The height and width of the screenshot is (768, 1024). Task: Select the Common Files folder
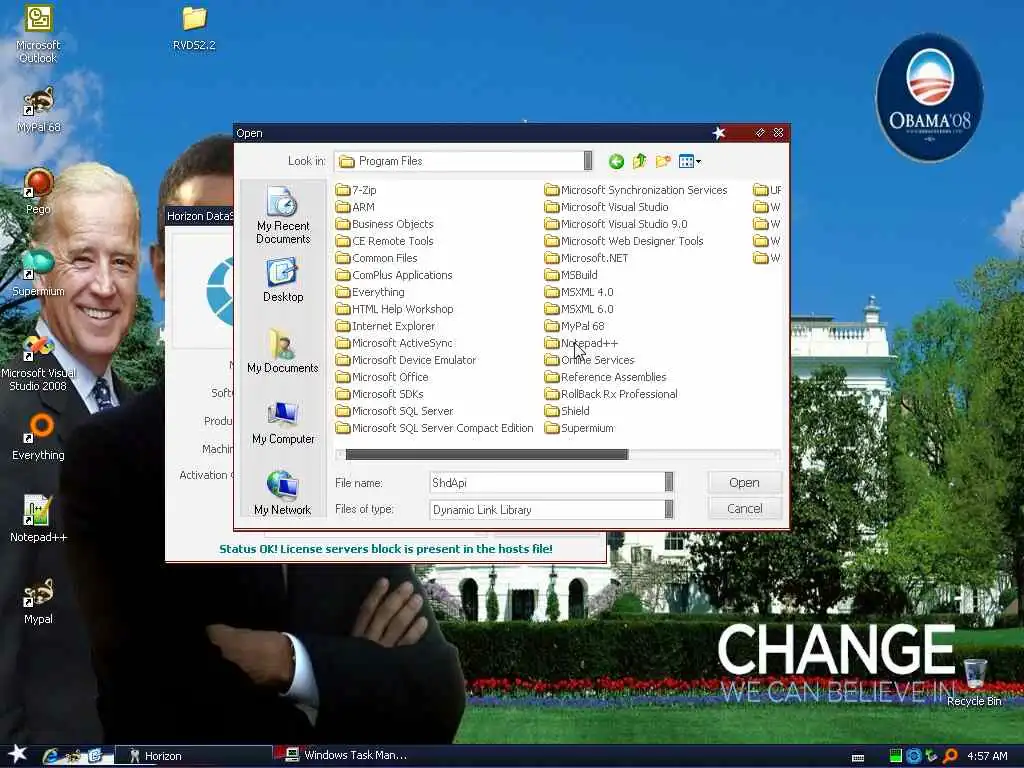pos(377,258)
